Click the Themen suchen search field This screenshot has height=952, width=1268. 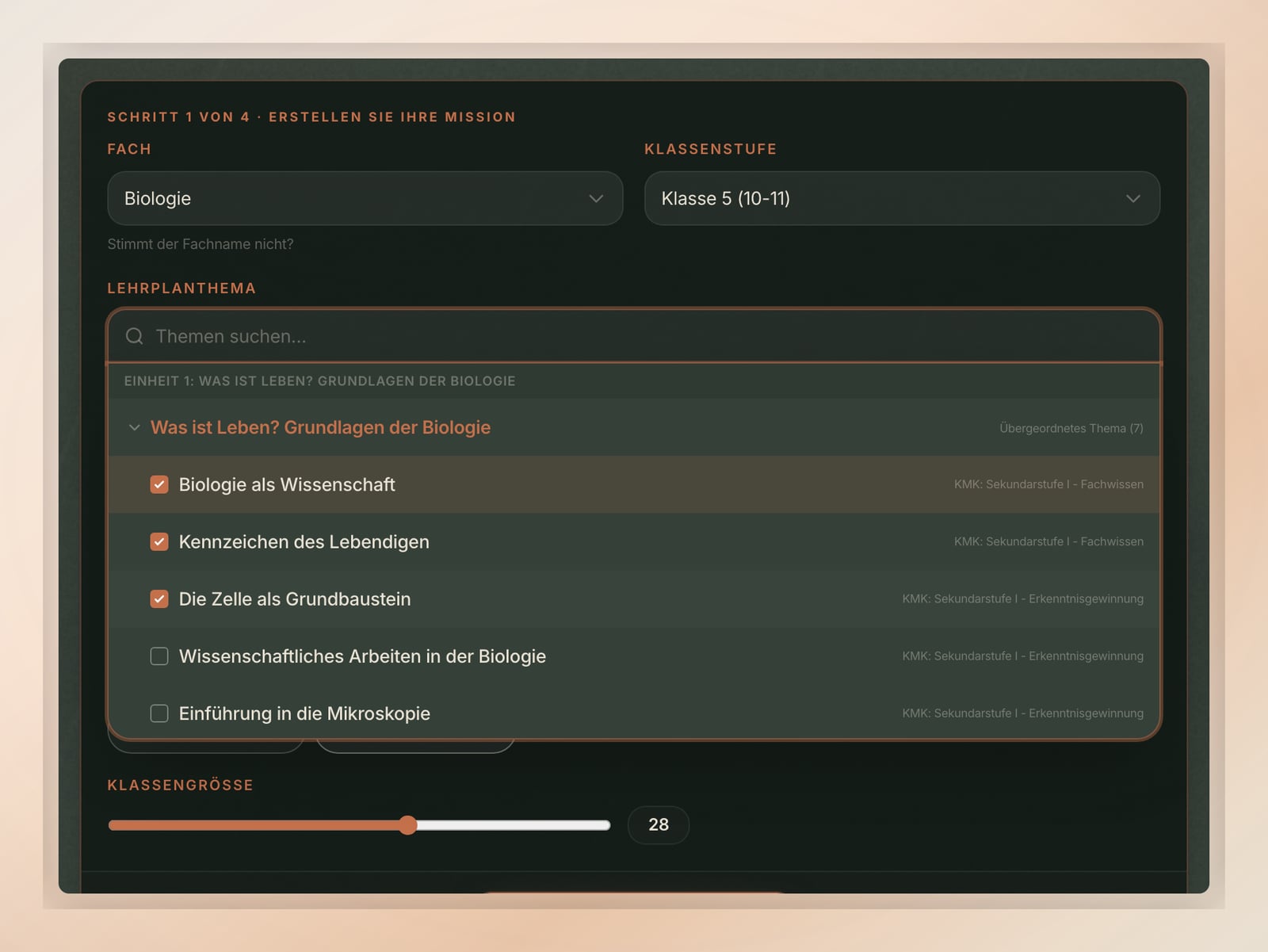[634, 336]
